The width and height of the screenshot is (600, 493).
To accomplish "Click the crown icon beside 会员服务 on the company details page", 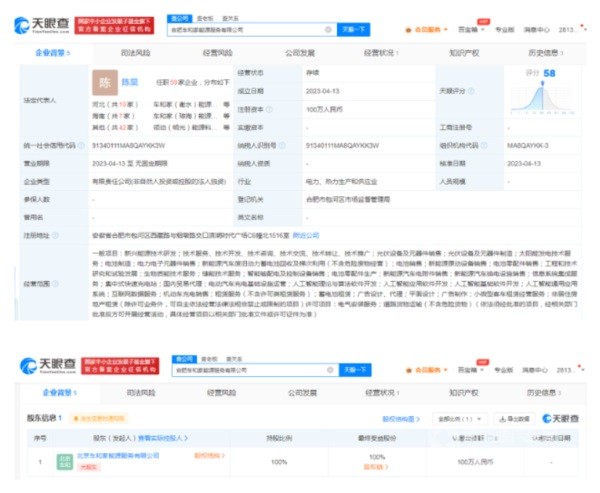I will coord(409,30).
